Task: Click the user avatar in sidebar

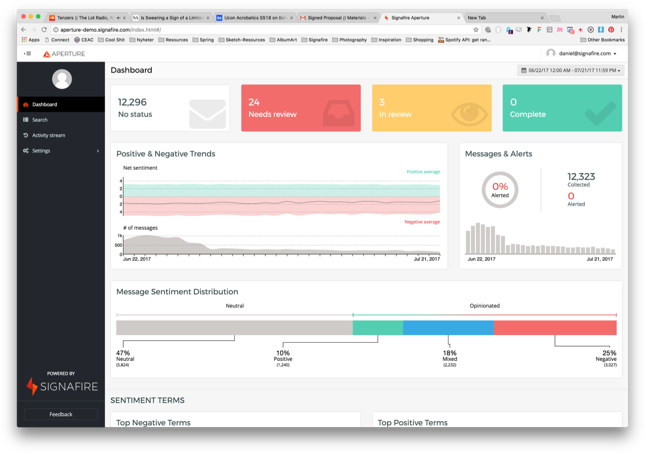Action: point(61,79)
